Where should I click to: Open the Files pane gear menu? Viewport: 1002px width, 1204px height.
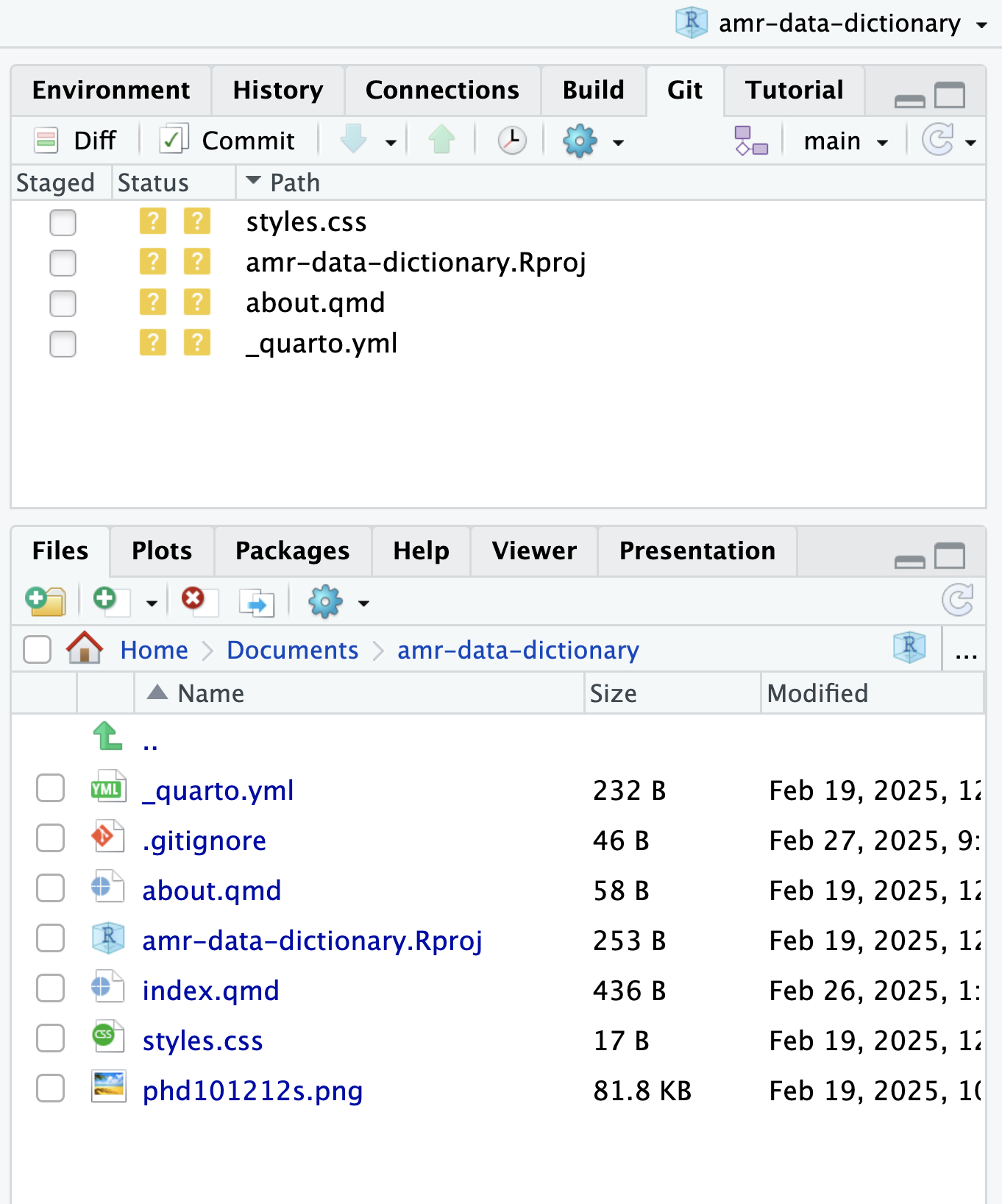pyautogui.click(x=325, y=601)
